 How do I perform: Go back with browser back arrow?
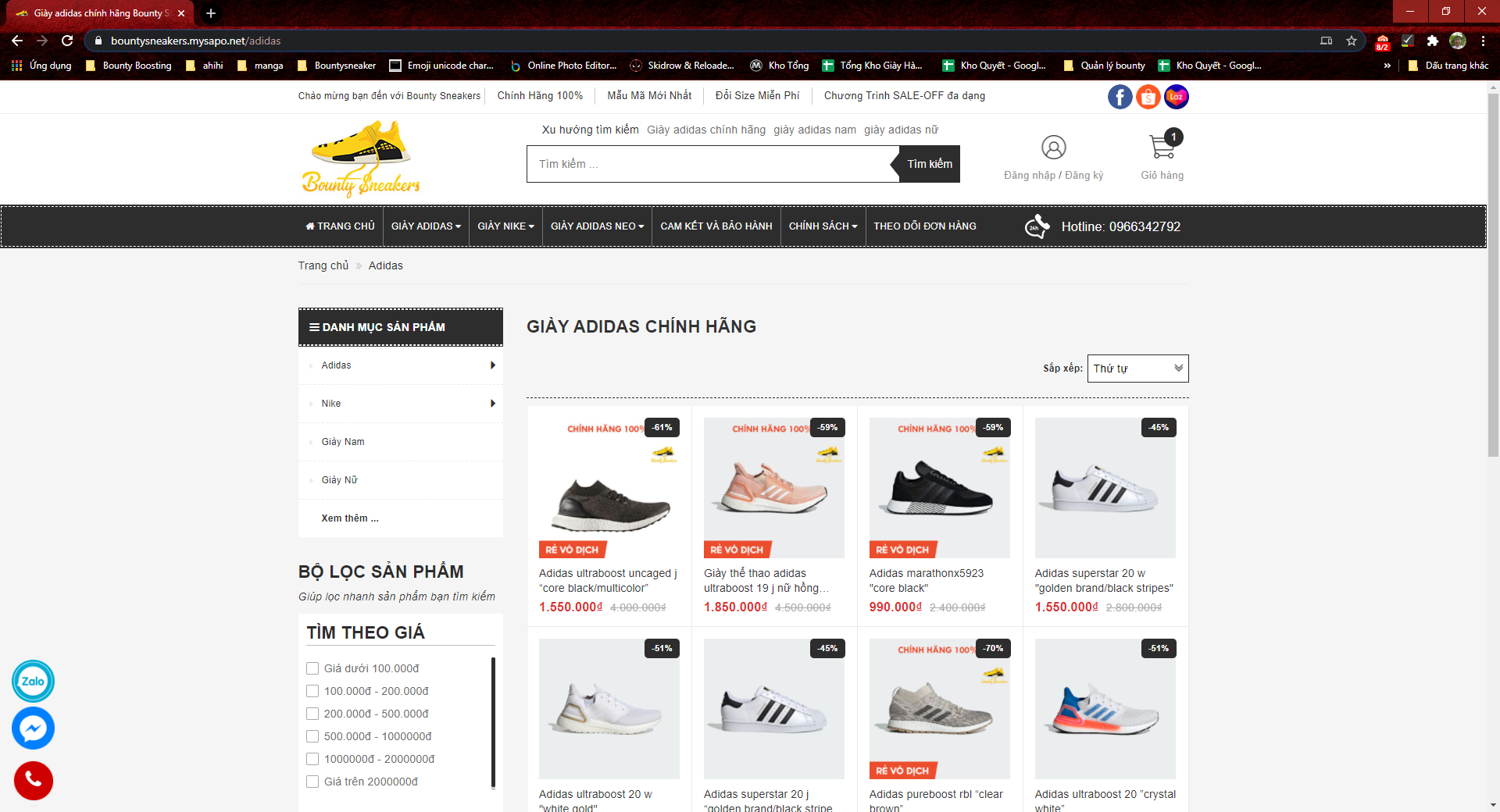pyautogui.click(x=17, y=41)
